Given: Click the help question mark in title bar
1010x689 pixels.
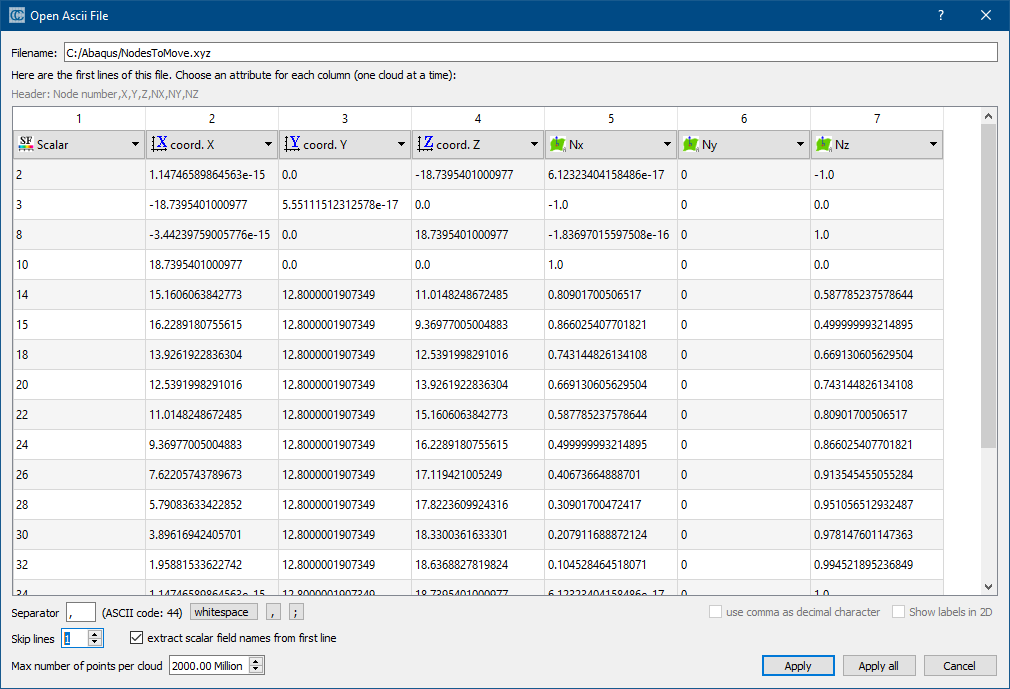Looking at the screenshot, I should (940, 16).
